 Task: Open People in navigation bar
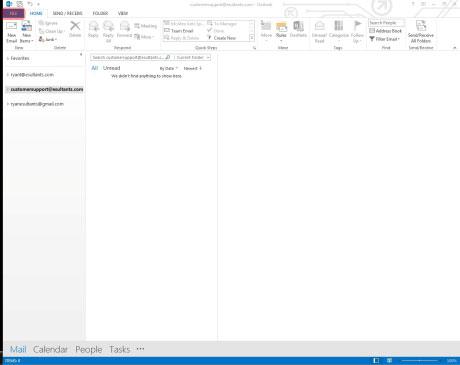click(x=89, y=349)
